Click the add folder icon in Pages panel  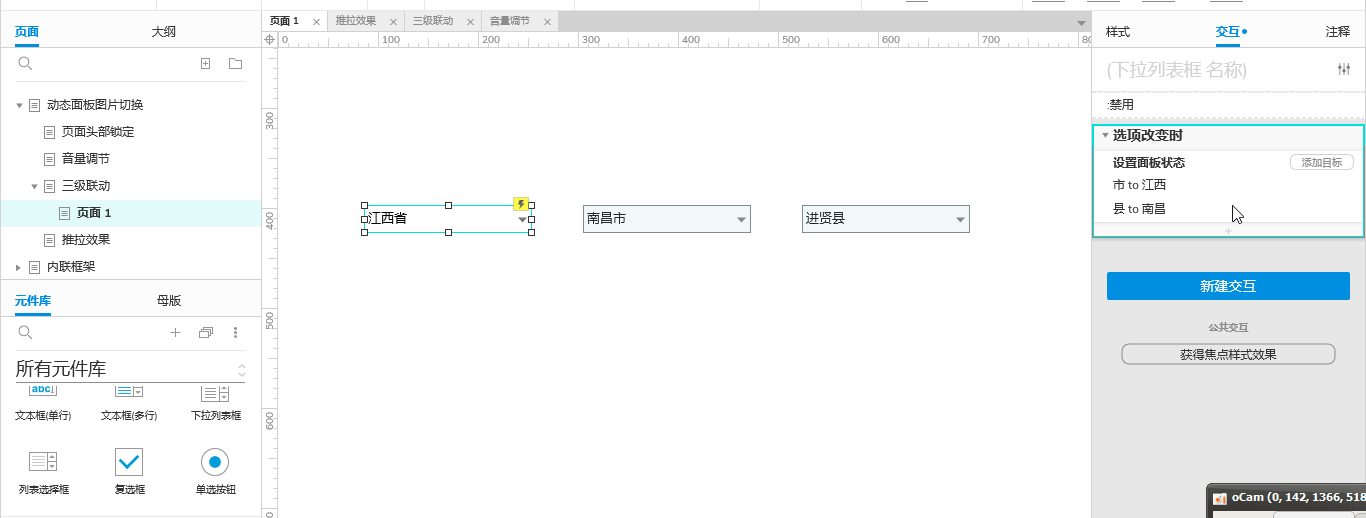coord(235,64)
